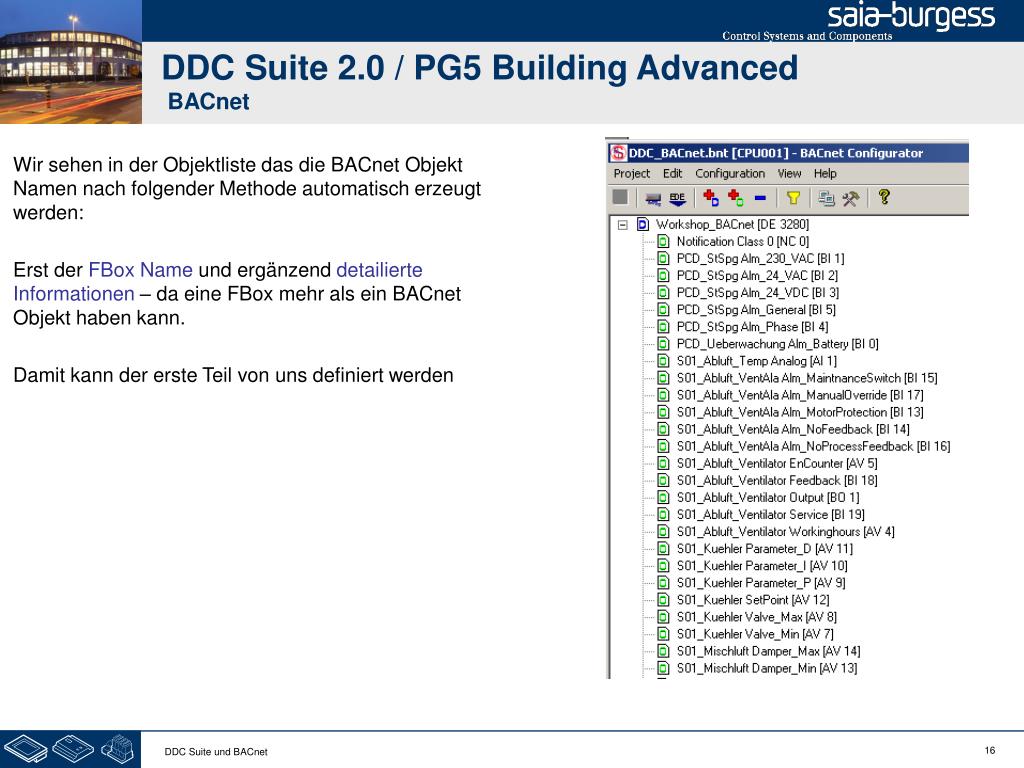Click the icon beside S01_Abluft_Ventilator Output
Viewport: 1024px width, 768px height.
point(664,497)
